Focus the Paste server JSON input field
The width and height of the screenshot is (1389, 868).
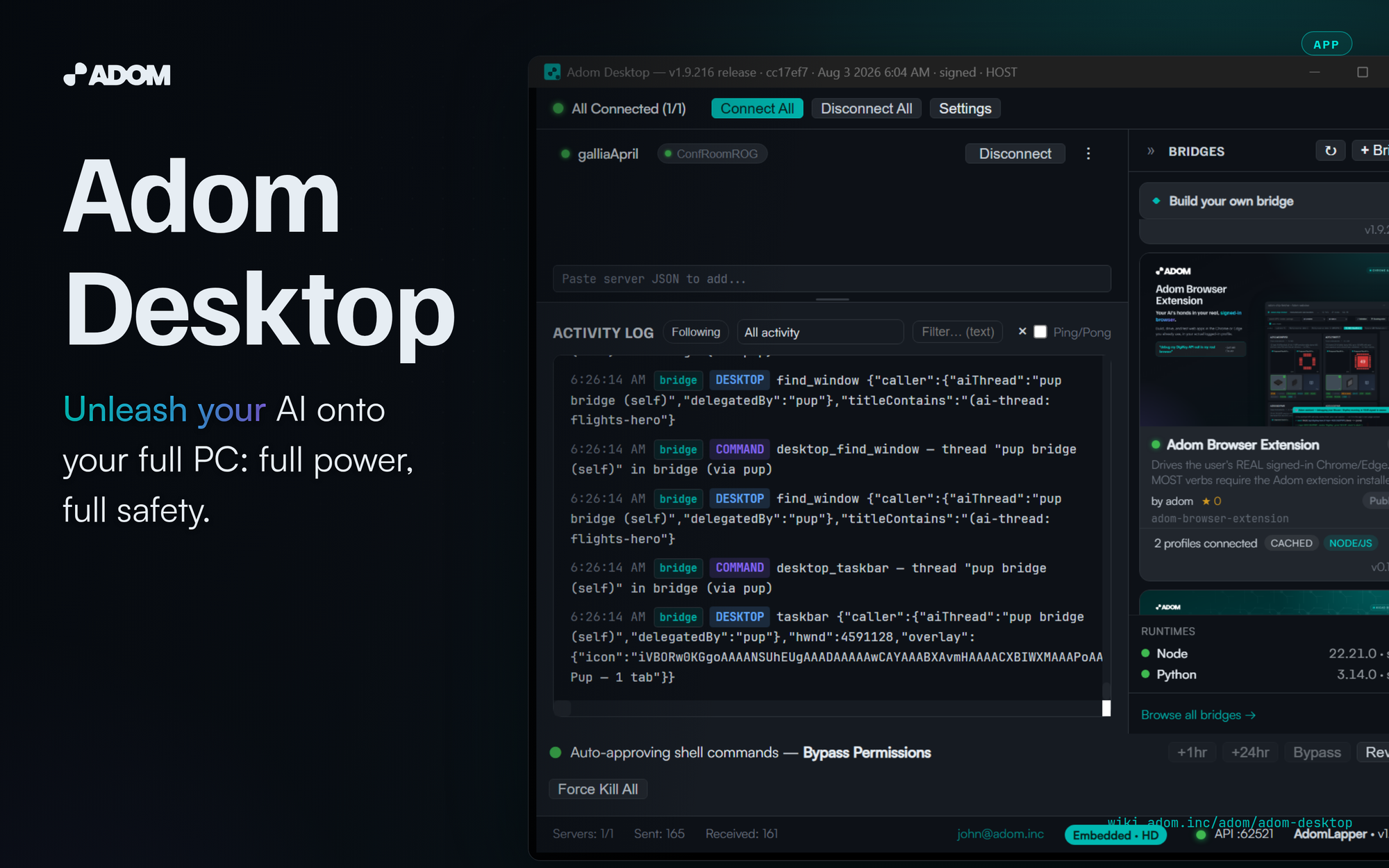(x=832, y=278)
